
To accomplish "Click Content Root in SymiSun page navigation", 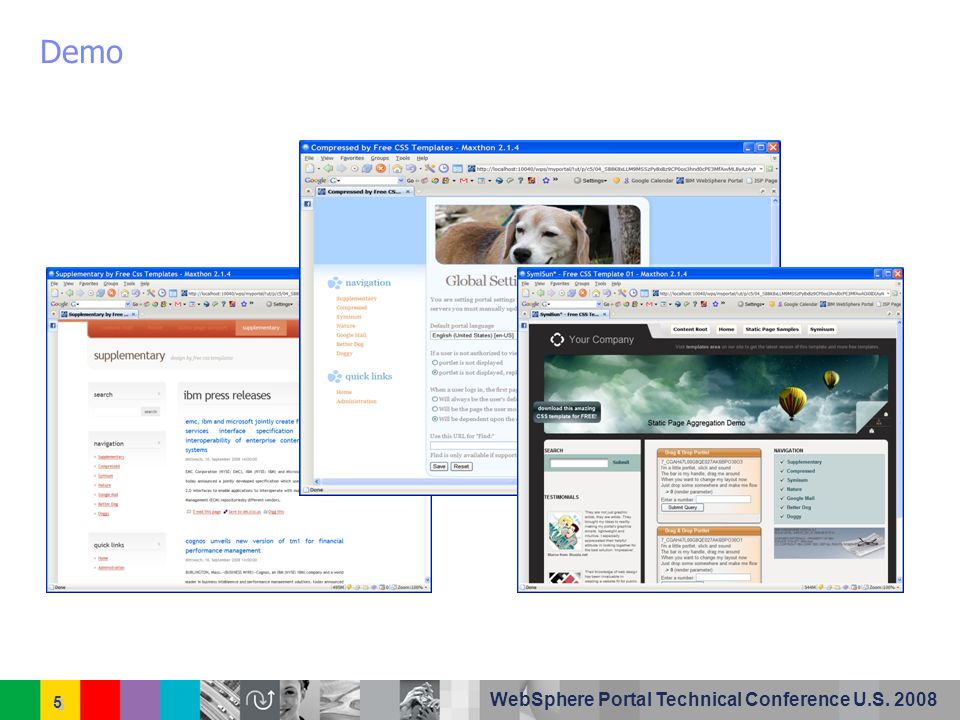I will (x=690, y=329).
